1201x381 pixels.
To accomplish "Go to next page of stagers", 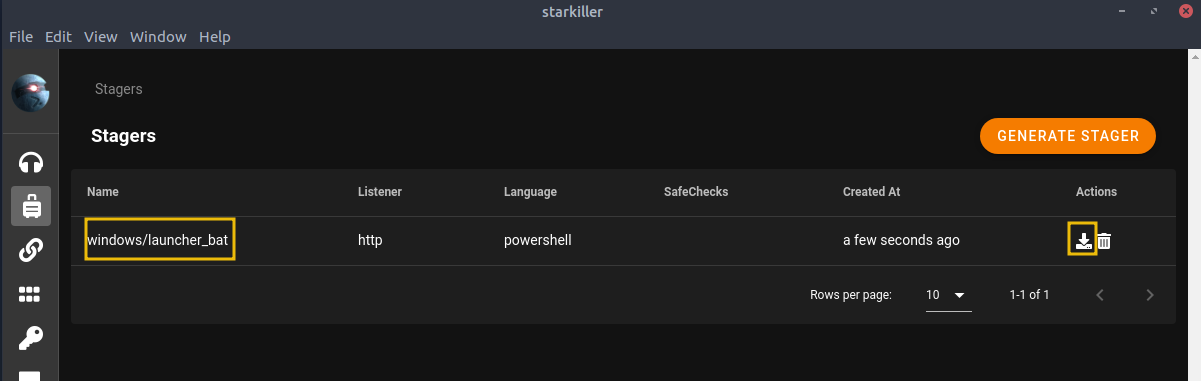I will pyautogui.click(x=1150, y=295).
